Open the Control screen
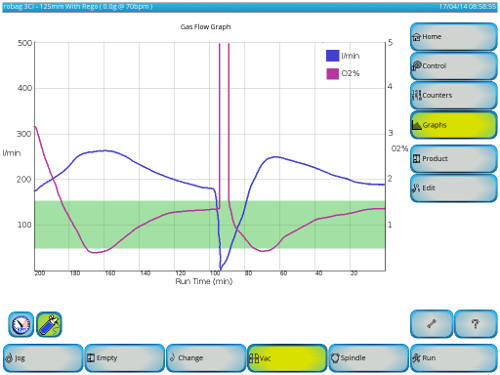 [454, 66]
